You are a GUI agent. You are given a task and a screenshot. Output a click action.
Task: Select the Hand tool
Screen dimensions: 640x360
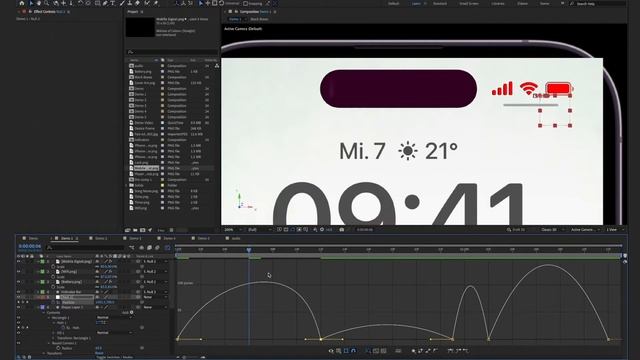[x=39, y=3]
